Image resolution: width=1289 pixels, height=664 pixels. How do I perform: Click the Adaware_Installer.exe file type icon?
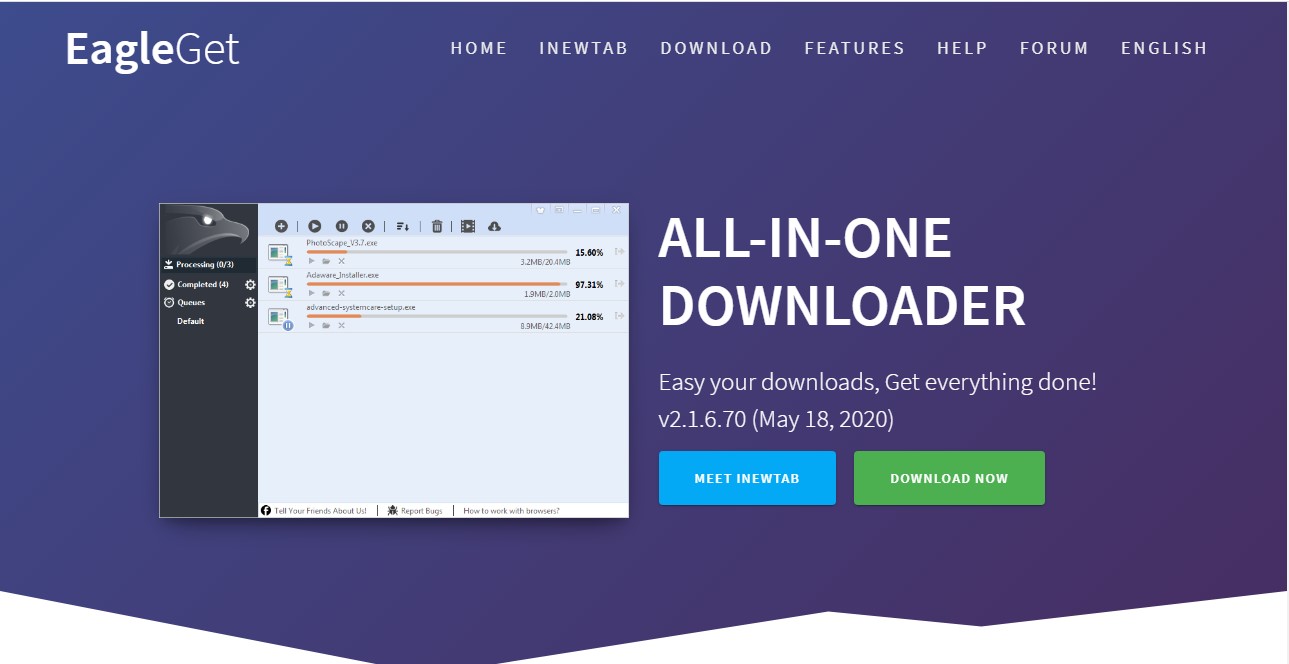coord(280,287)
